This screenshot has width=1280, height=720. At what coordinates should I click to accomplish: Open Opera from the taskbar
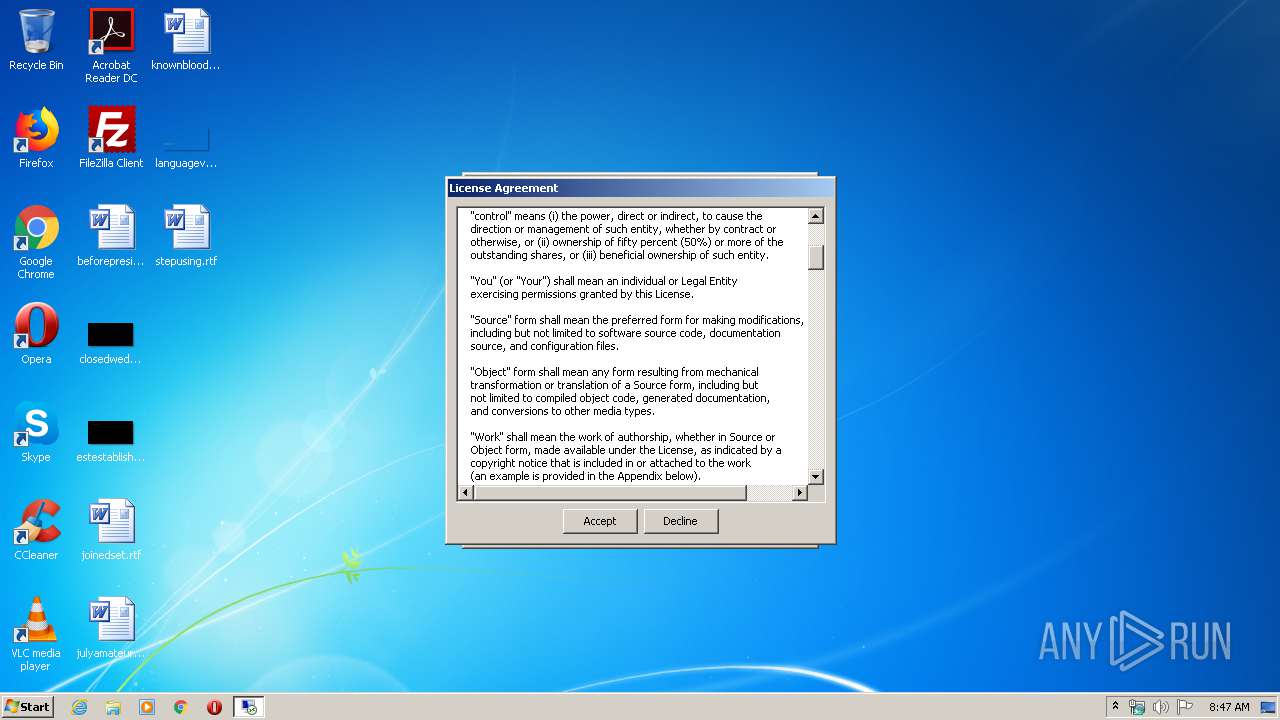coord(214,707)
